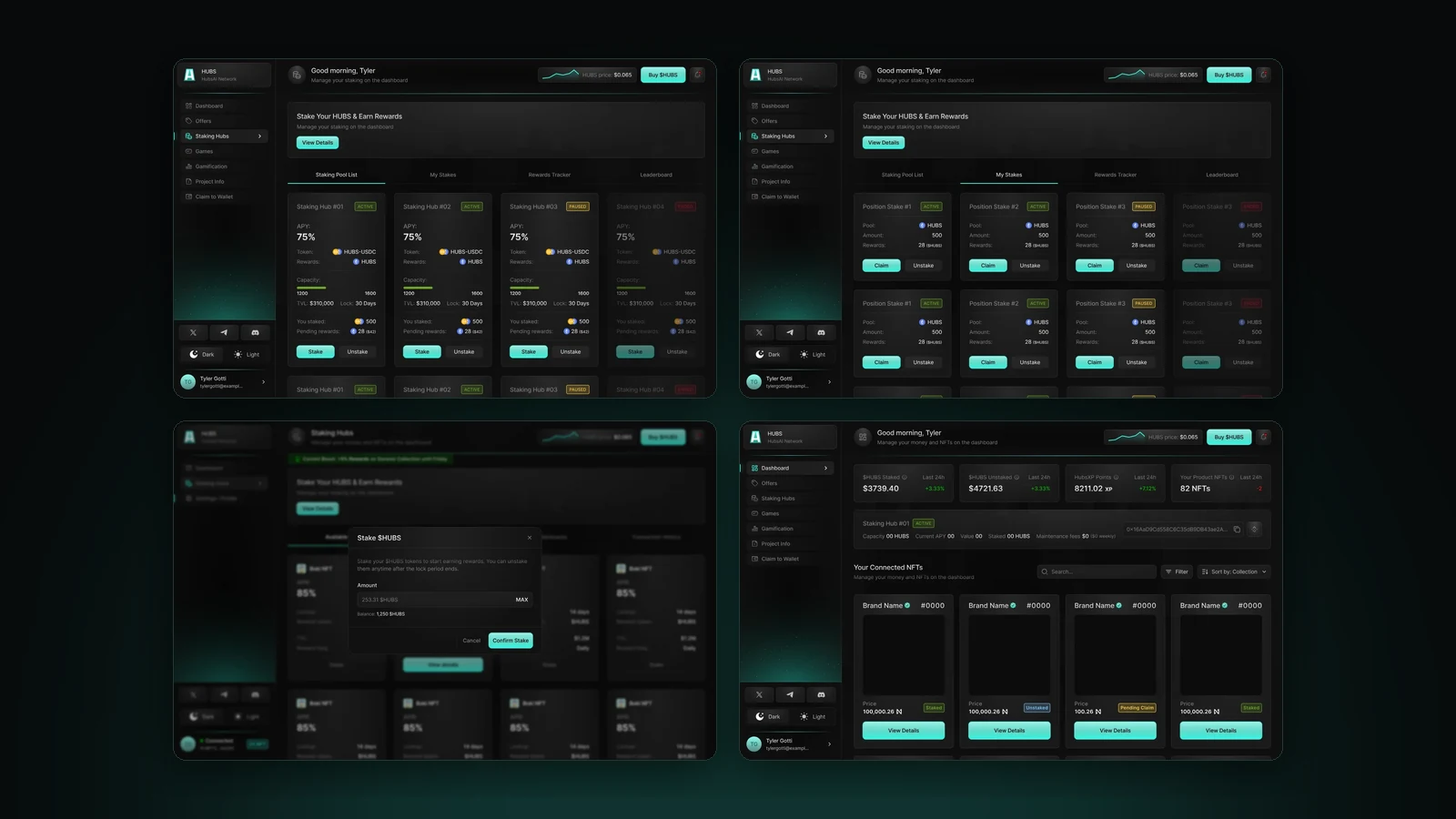
Task: Select Dark theme in the My Stakes screen
Action: 768,355
